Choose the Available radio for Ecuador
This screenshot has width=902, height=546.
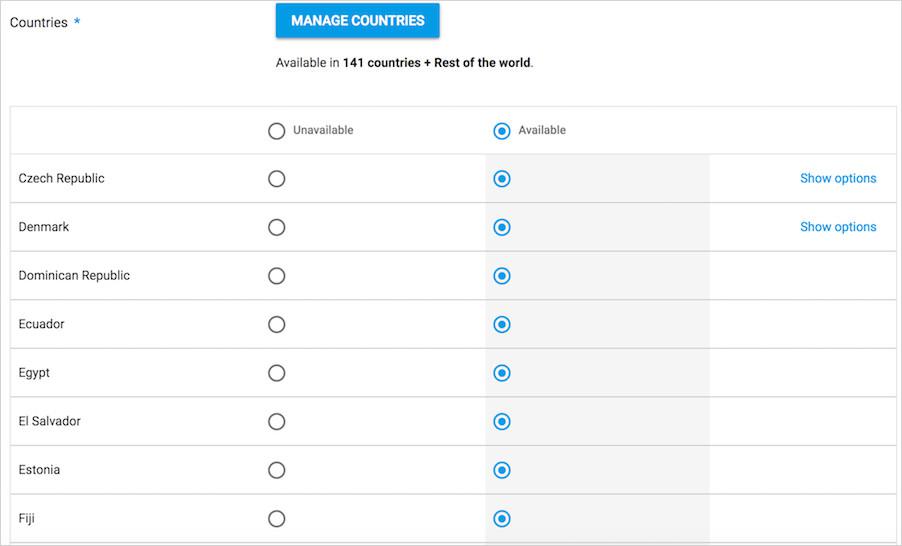(502, 324)
